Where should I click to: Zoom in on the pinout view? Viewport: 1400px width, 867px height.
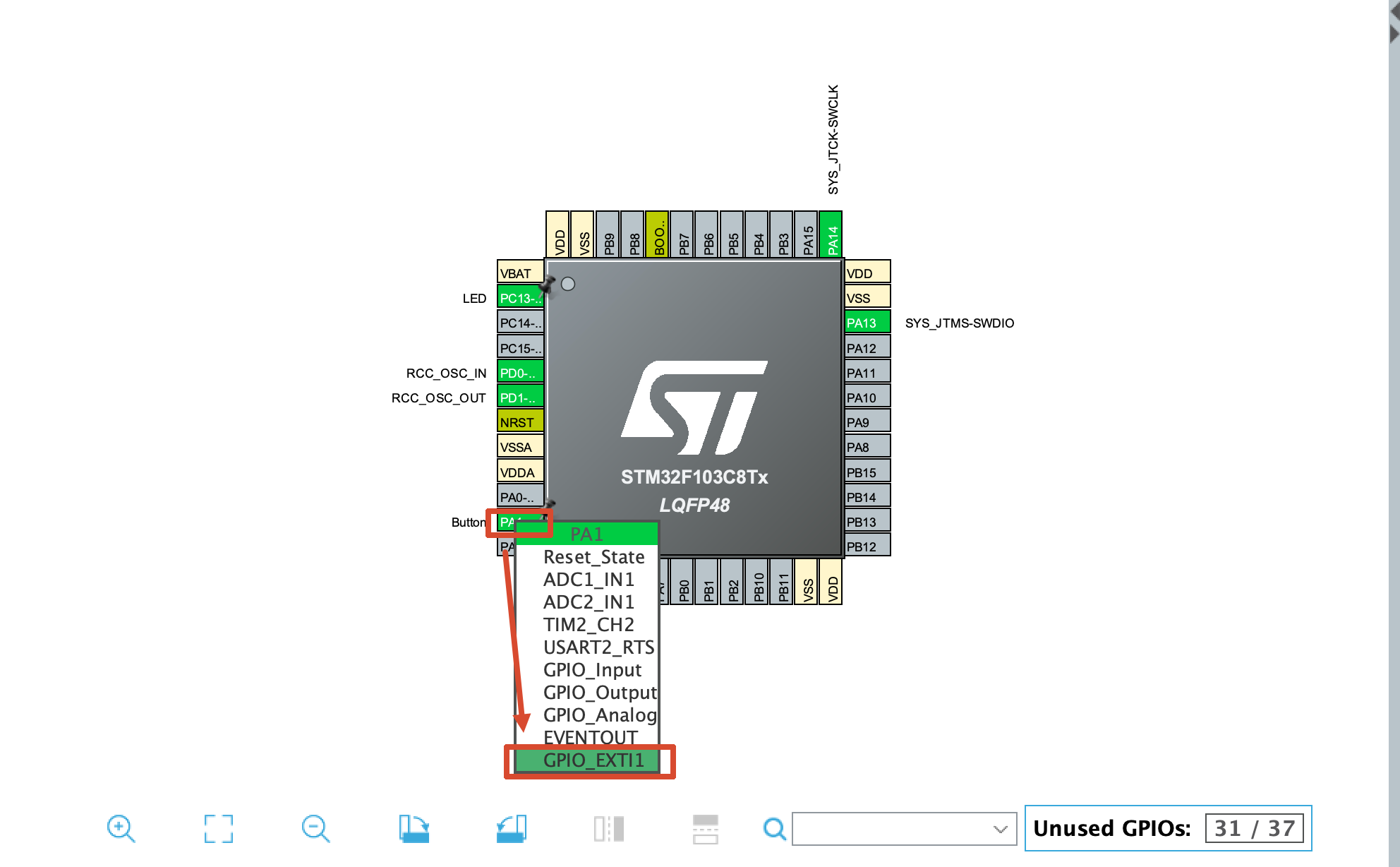pyautogui.click(x=121, y=828)
